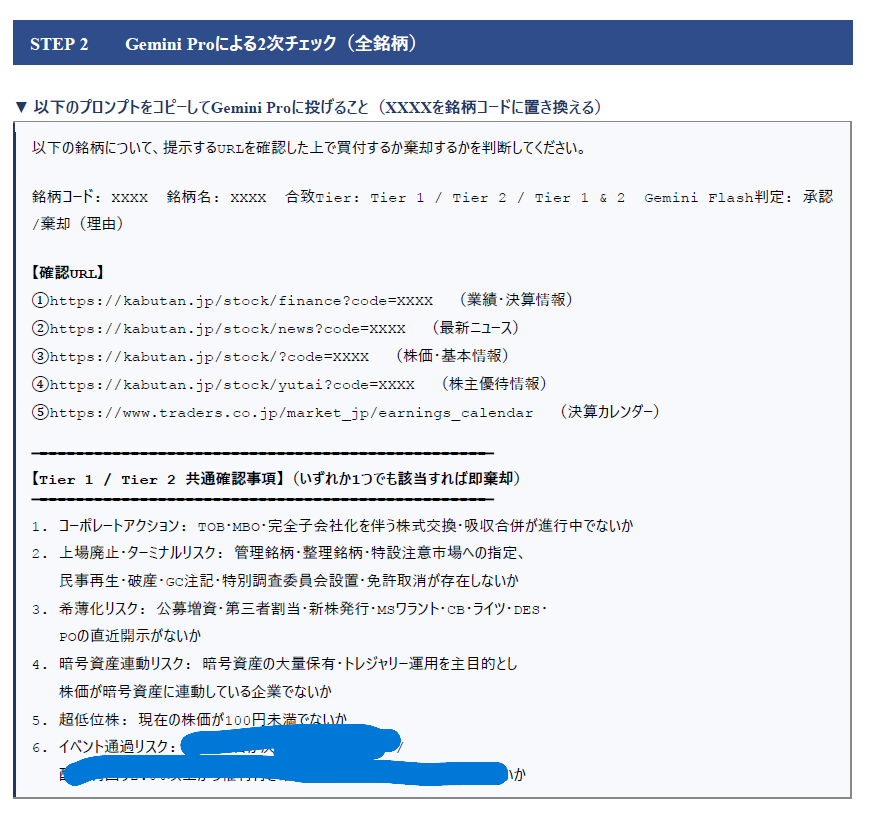Click item 4 暗号資産連動リスク line

tap(274, 664)
